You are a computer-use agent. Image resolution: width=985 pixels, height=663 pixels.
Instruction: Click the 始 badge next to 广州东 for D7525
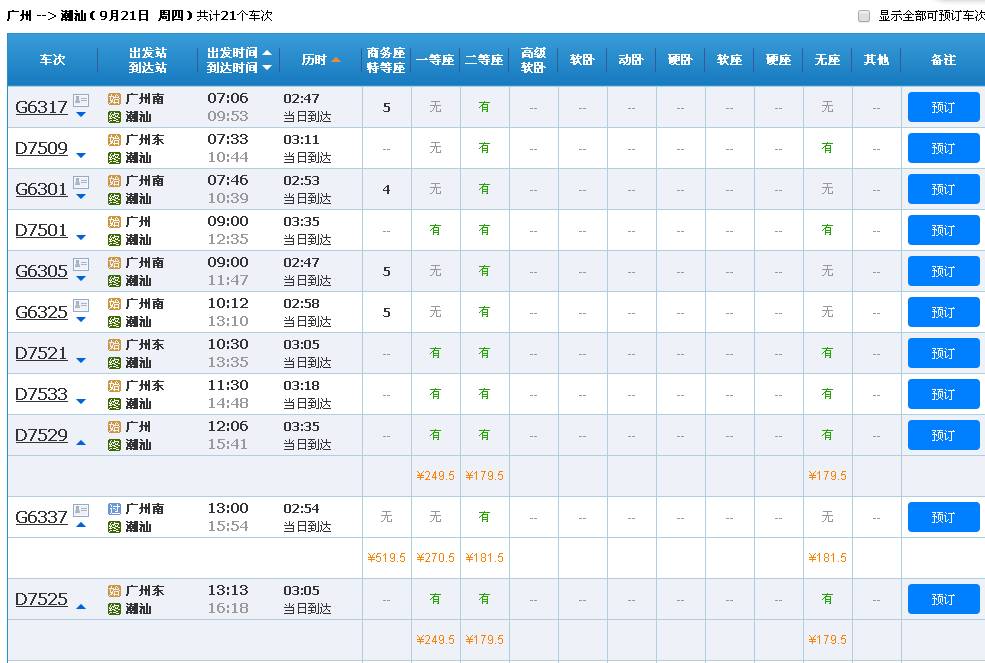tap(113, 591)
